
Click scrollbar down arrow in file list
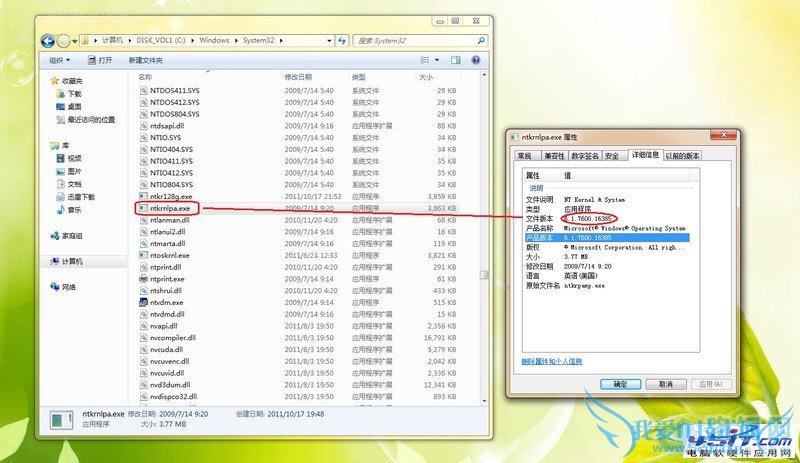coord(484,401)
